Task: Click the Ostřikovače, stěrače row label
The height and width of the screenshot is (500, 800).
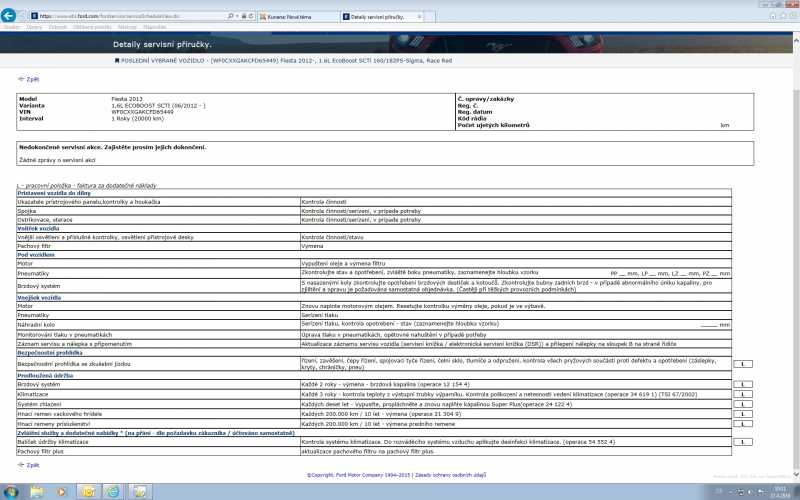Action: [45, 220]
